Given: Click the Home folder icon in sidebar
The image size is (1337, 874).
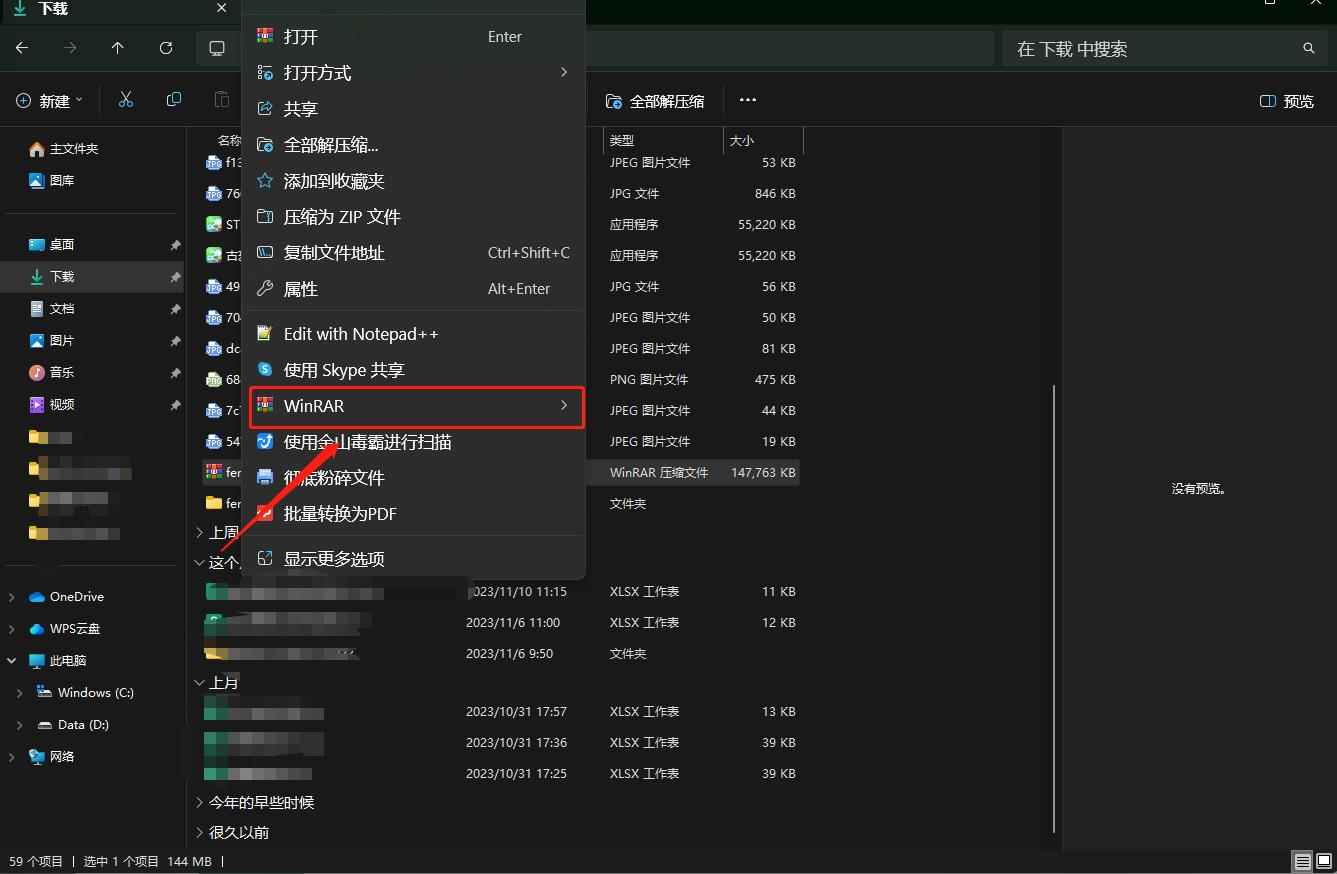Looking at the screenshot, I should [x=37, y=149].
